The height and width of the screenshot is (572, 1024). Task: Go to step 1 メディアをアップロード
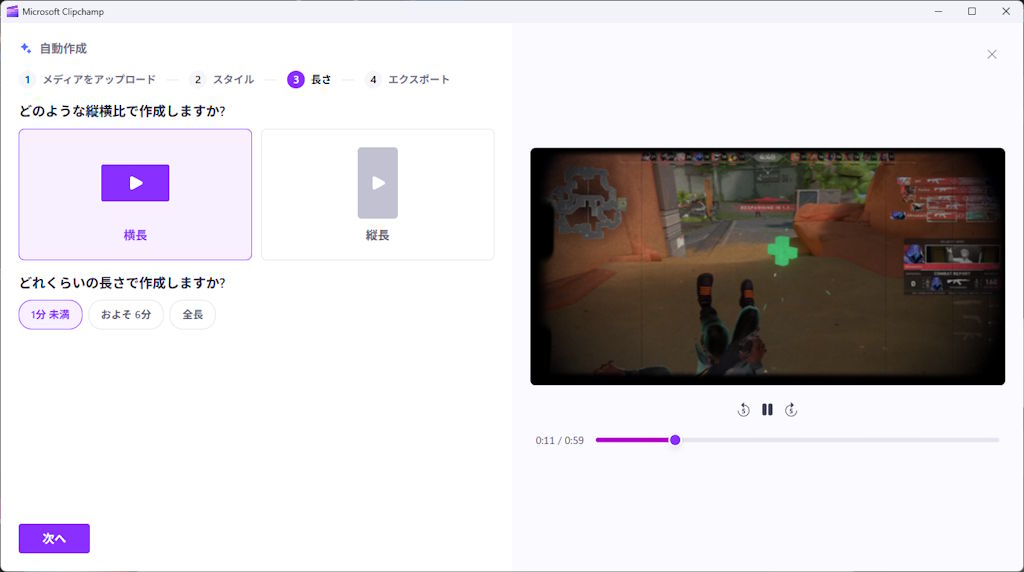click(x=88, y=80)
